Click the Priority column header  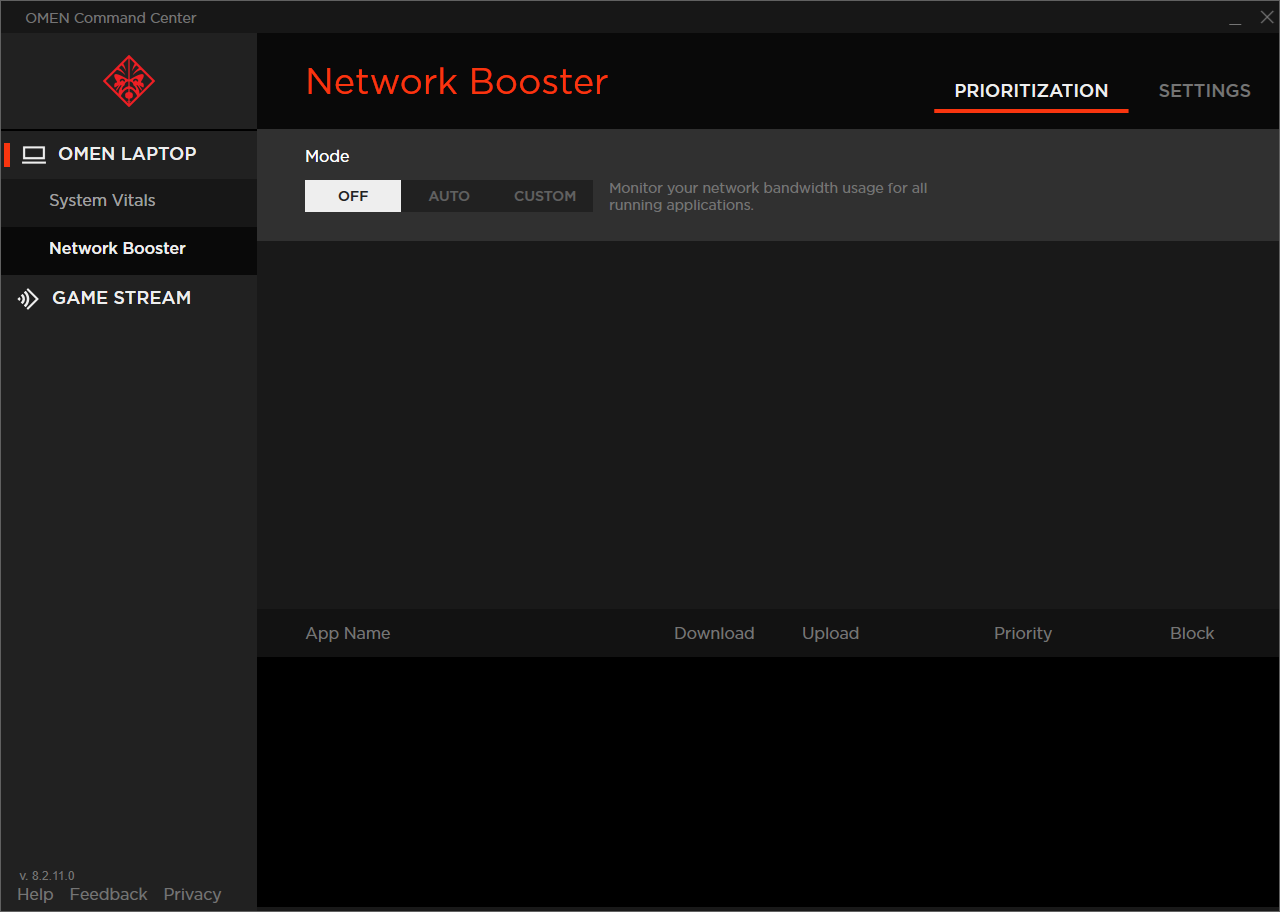(x=1023, y=633)
